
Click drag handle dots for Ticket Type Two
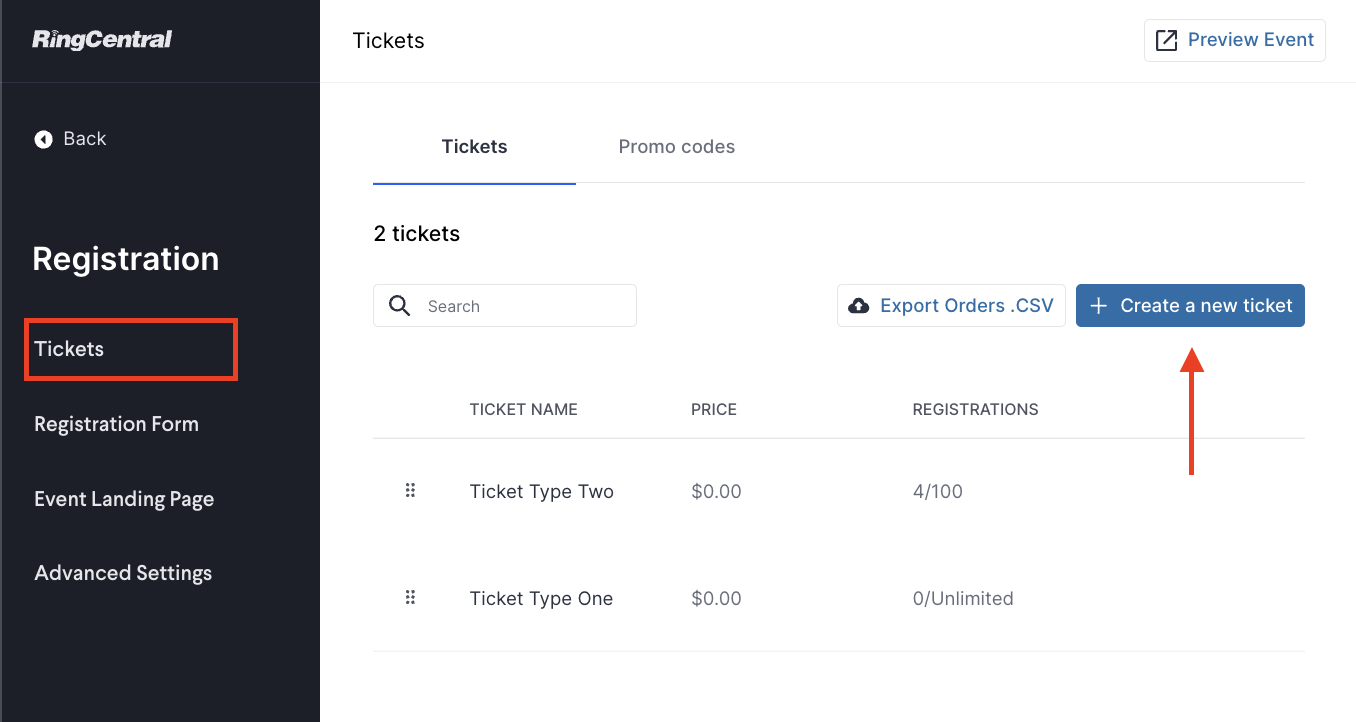(x=410, y=491)
